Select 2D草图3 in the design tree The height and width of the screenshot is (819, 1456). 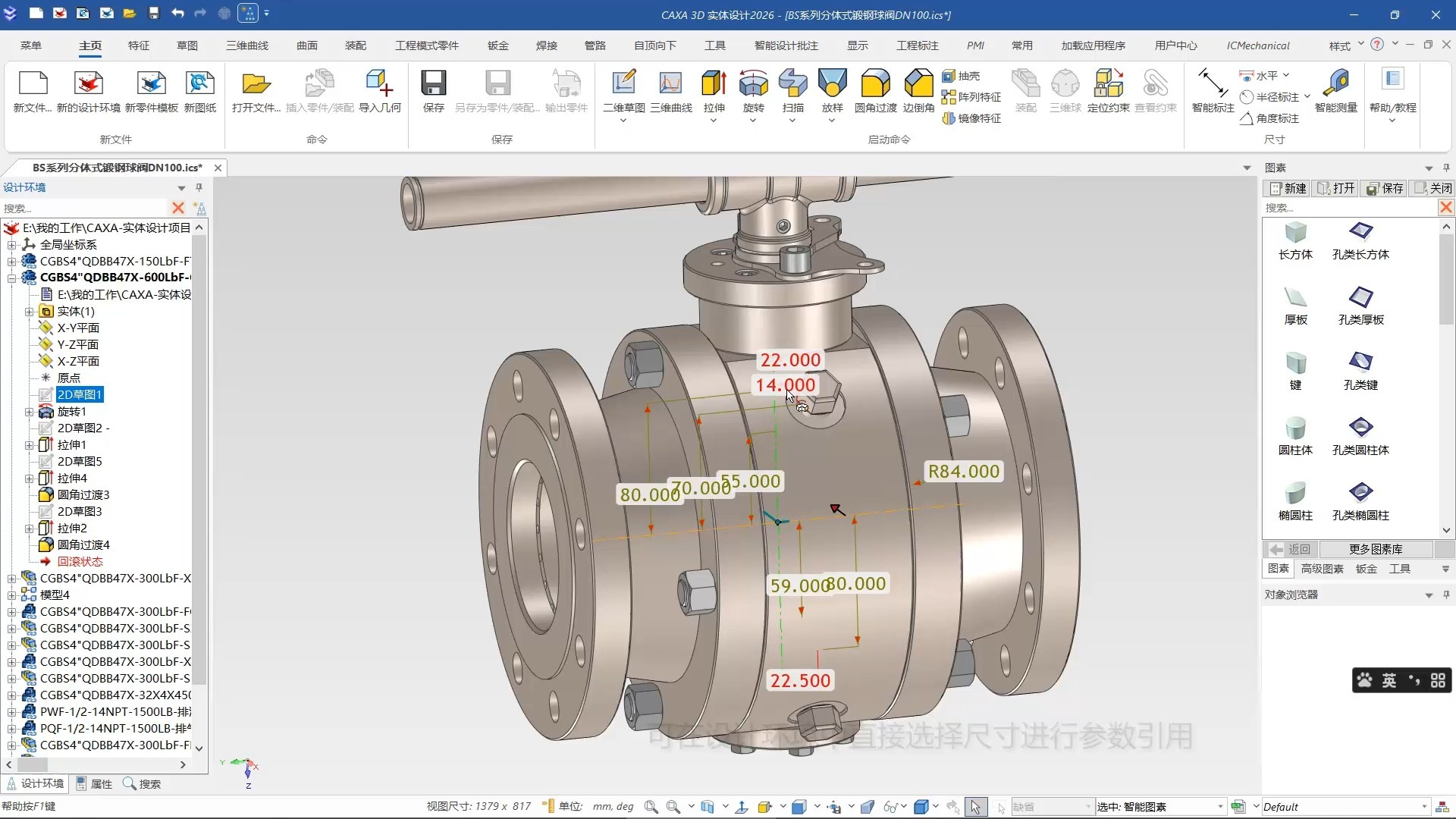80,512
